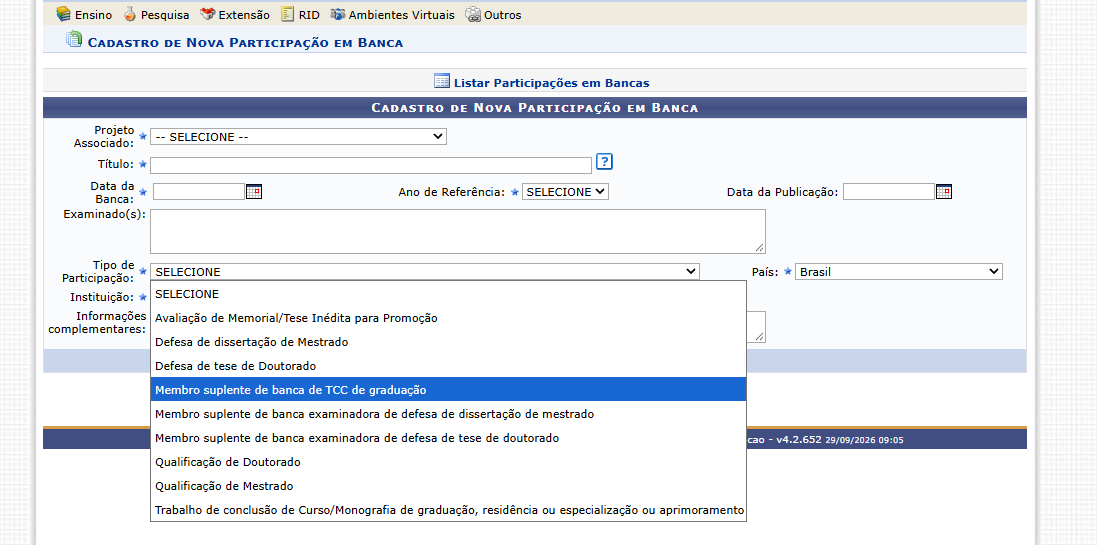Choose Trabalho de conclusão de Curso/Monografia option
The height and width of the screenshot is (545, 1097).
(x=448, y=510)
